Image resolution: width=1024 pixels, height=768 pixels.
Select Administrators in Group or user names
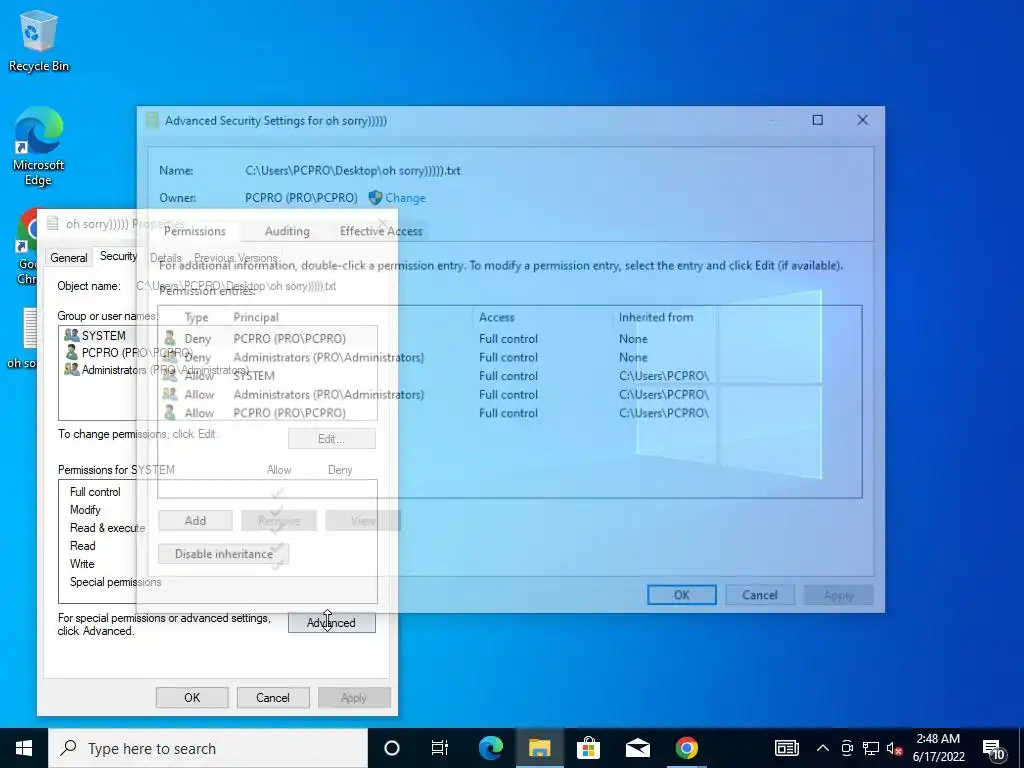coord(155,370)
